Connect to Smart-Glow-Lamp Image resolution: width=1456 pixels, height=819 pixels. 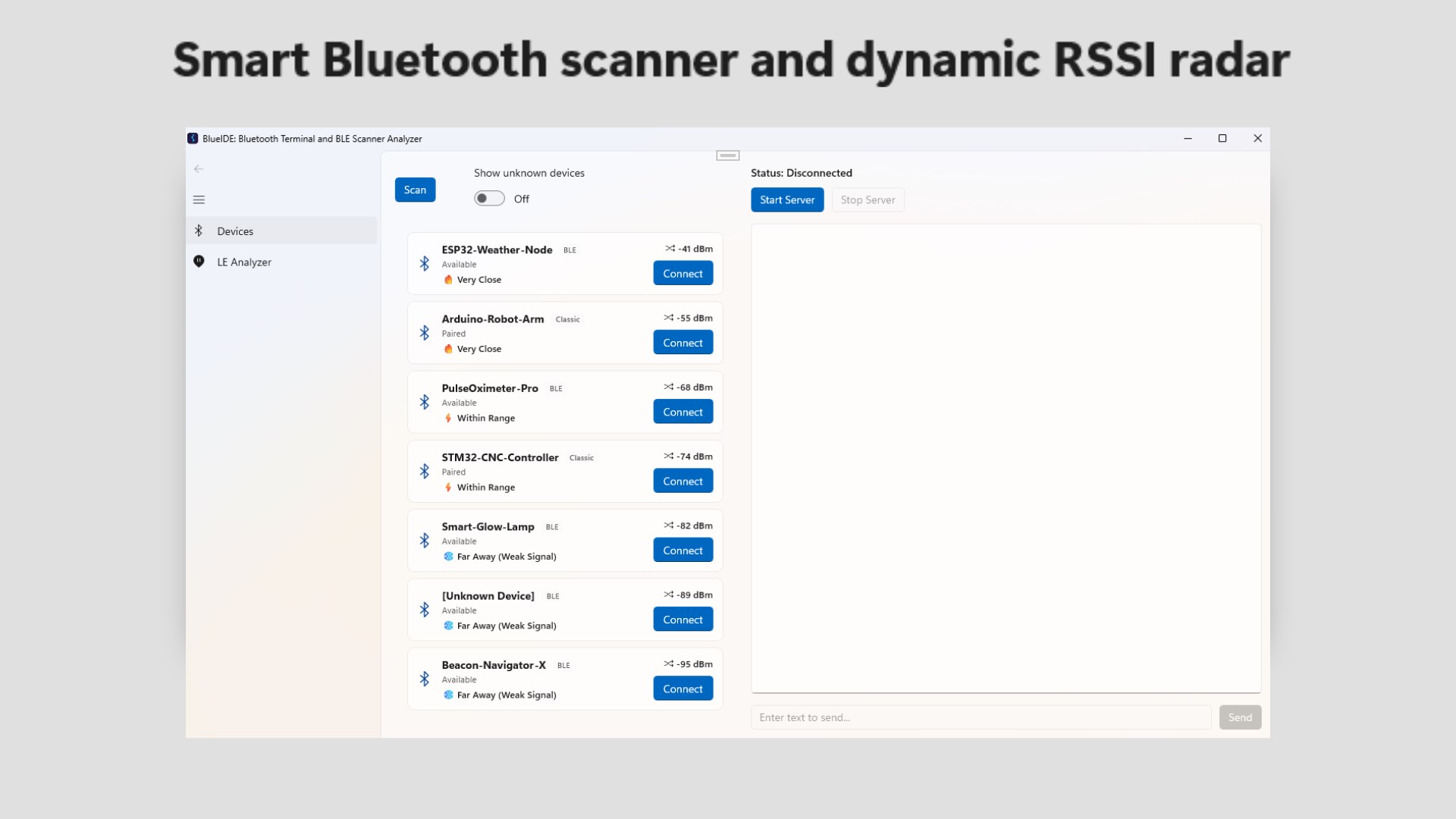tap(682, 551)
